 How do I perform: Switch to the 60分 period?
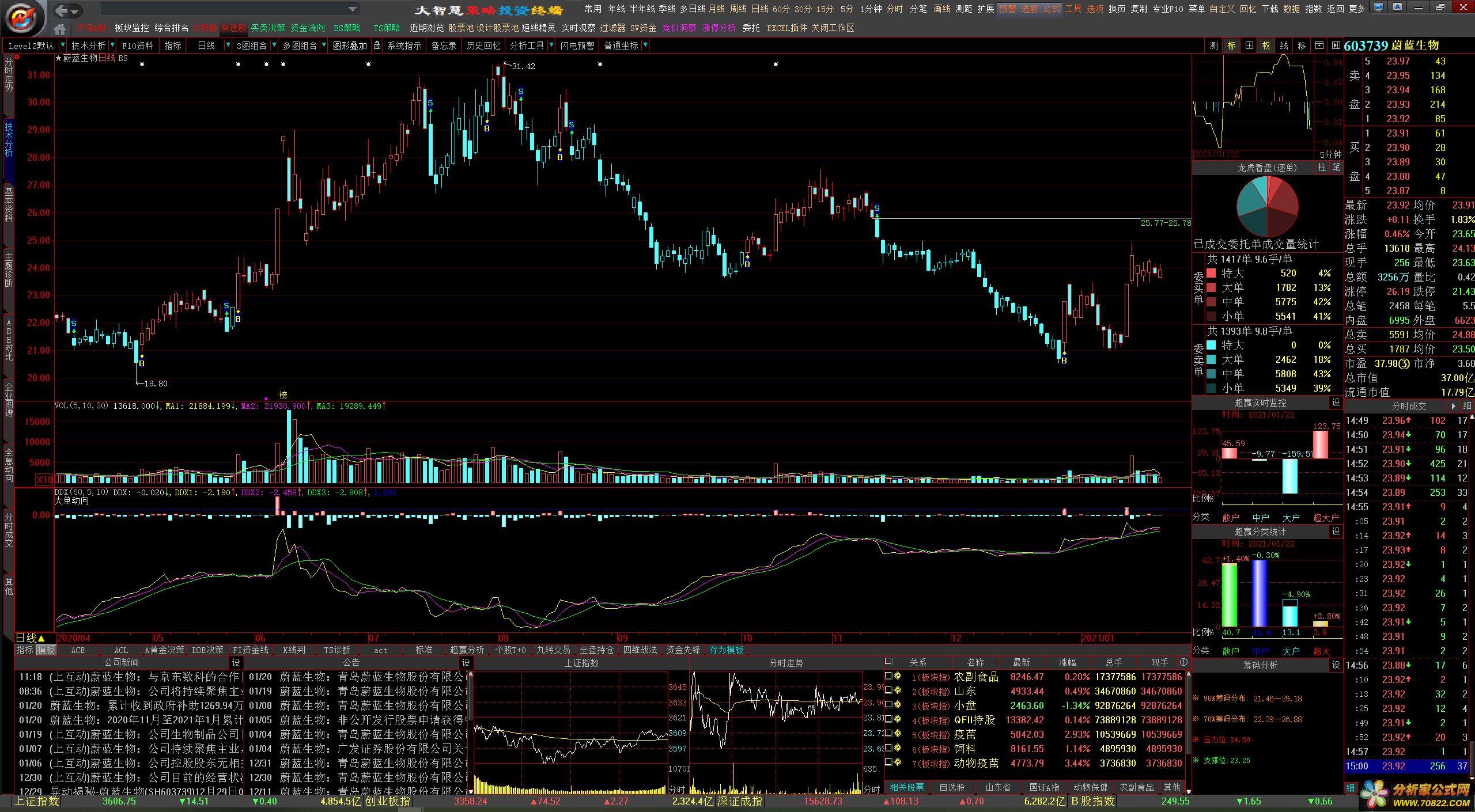[781, 9]
